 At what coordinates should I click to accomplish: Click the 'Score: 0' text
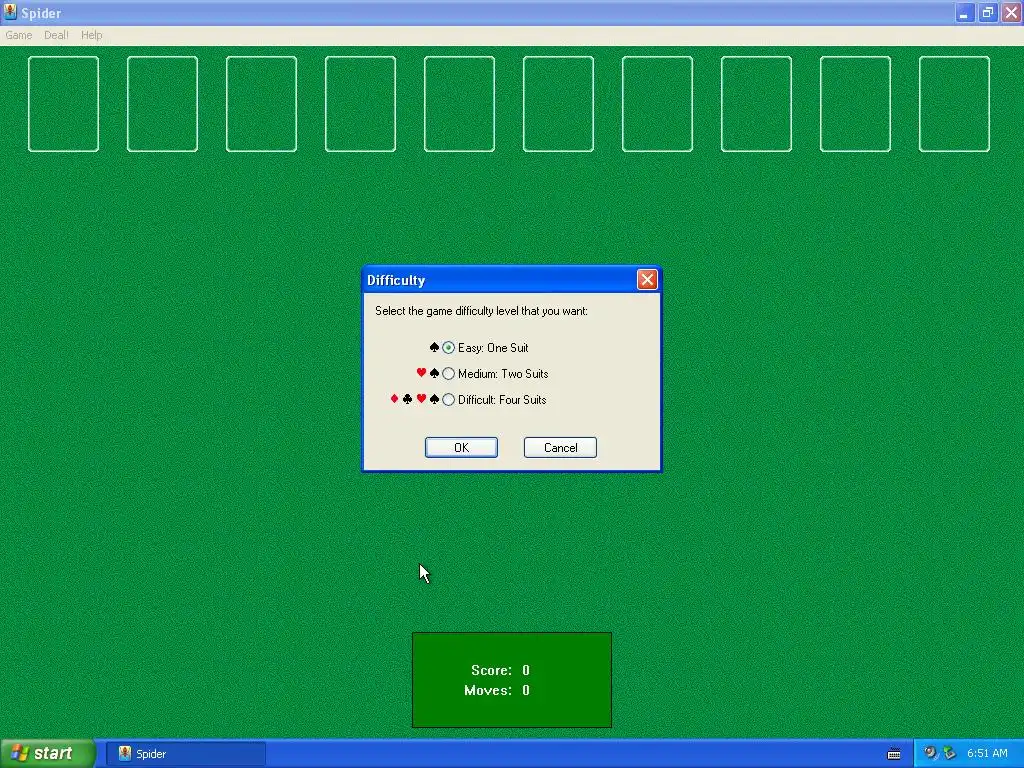pyautogui.click(x=500, y=670)
